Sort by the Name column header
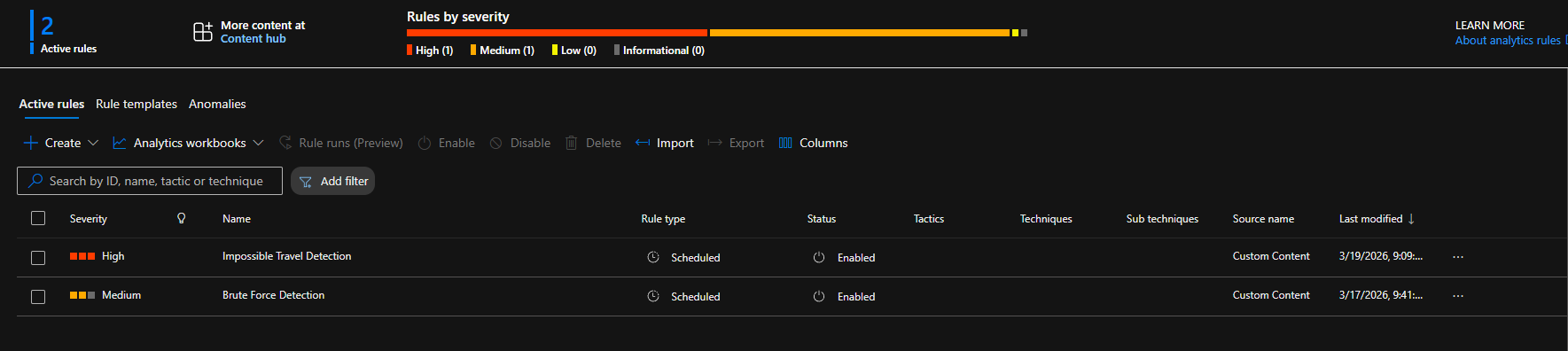 pos(237,218)
